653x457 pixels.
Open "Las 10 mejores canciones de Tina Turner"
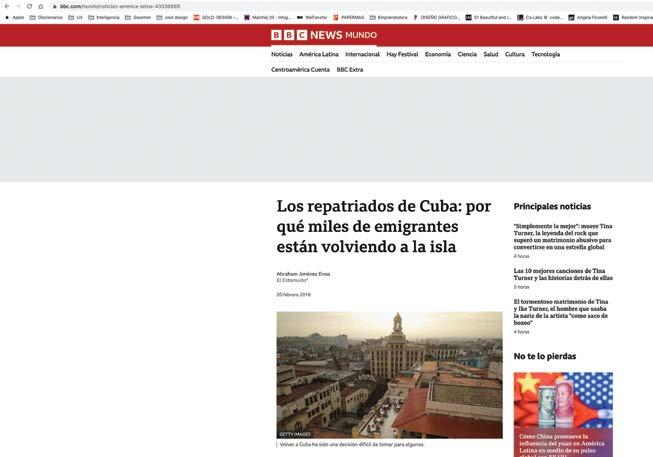pyautogui.click(x=563, y=274)
